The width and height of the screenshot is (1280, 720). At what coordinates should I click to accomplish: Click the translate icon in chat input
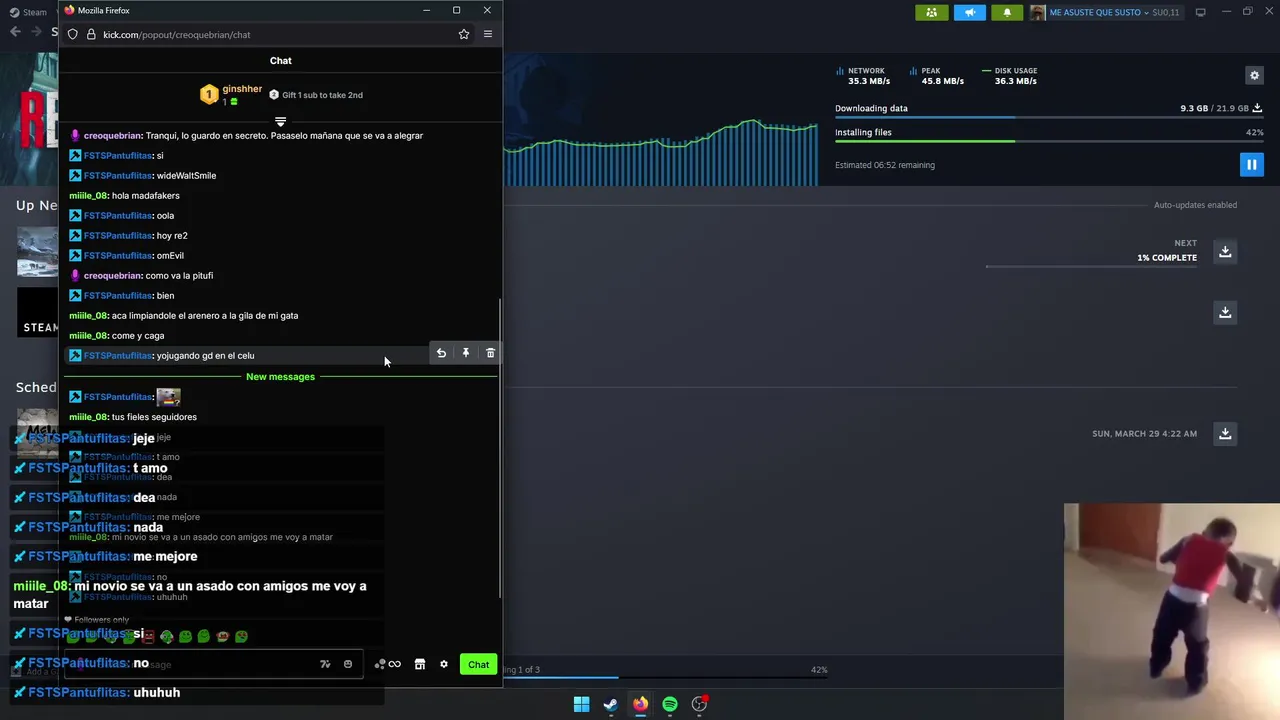click(325, 664)
